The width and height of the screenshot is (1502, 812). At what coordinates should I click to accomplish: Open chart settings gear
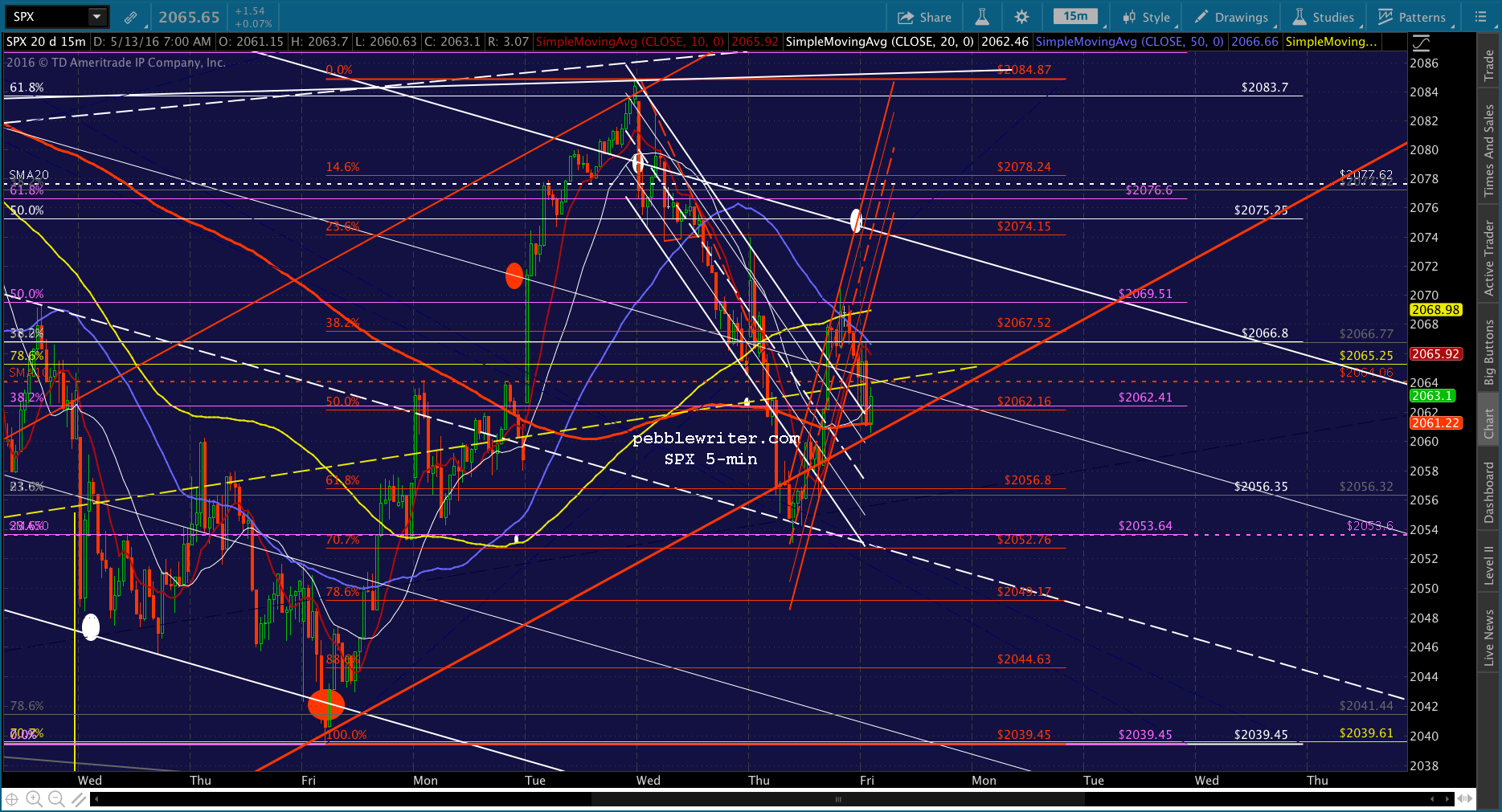(x=1021, y=17)
